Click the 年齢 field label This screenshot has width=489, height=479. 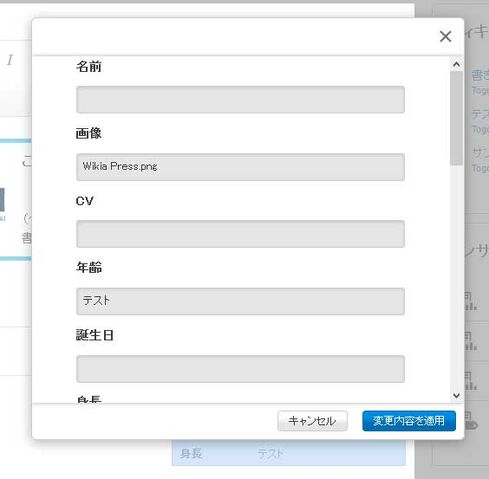pos(89,267)
